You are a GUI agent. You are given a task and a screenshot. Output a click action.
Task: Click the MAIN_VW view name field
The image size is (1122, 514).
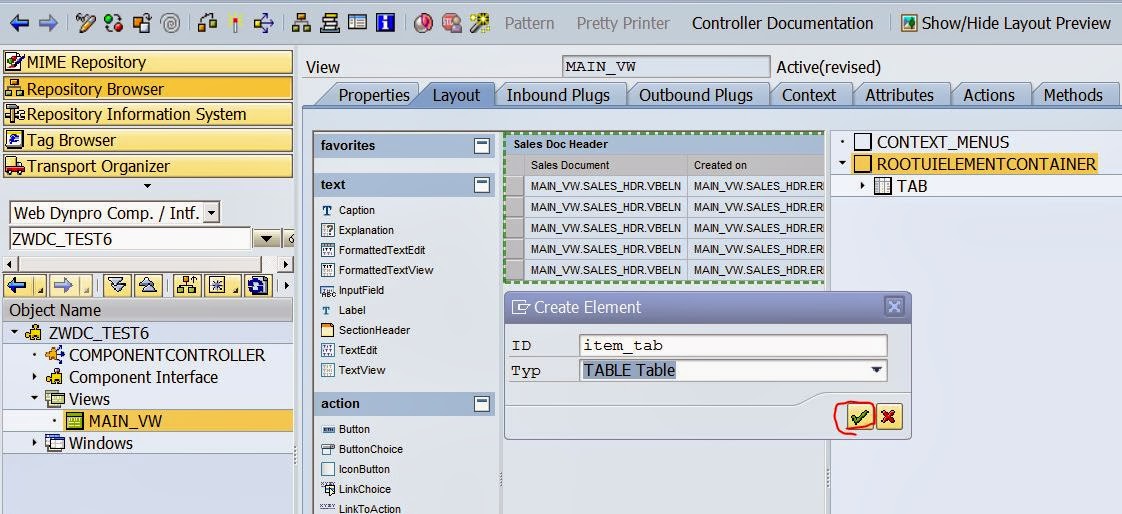click(x=666, y=67)
